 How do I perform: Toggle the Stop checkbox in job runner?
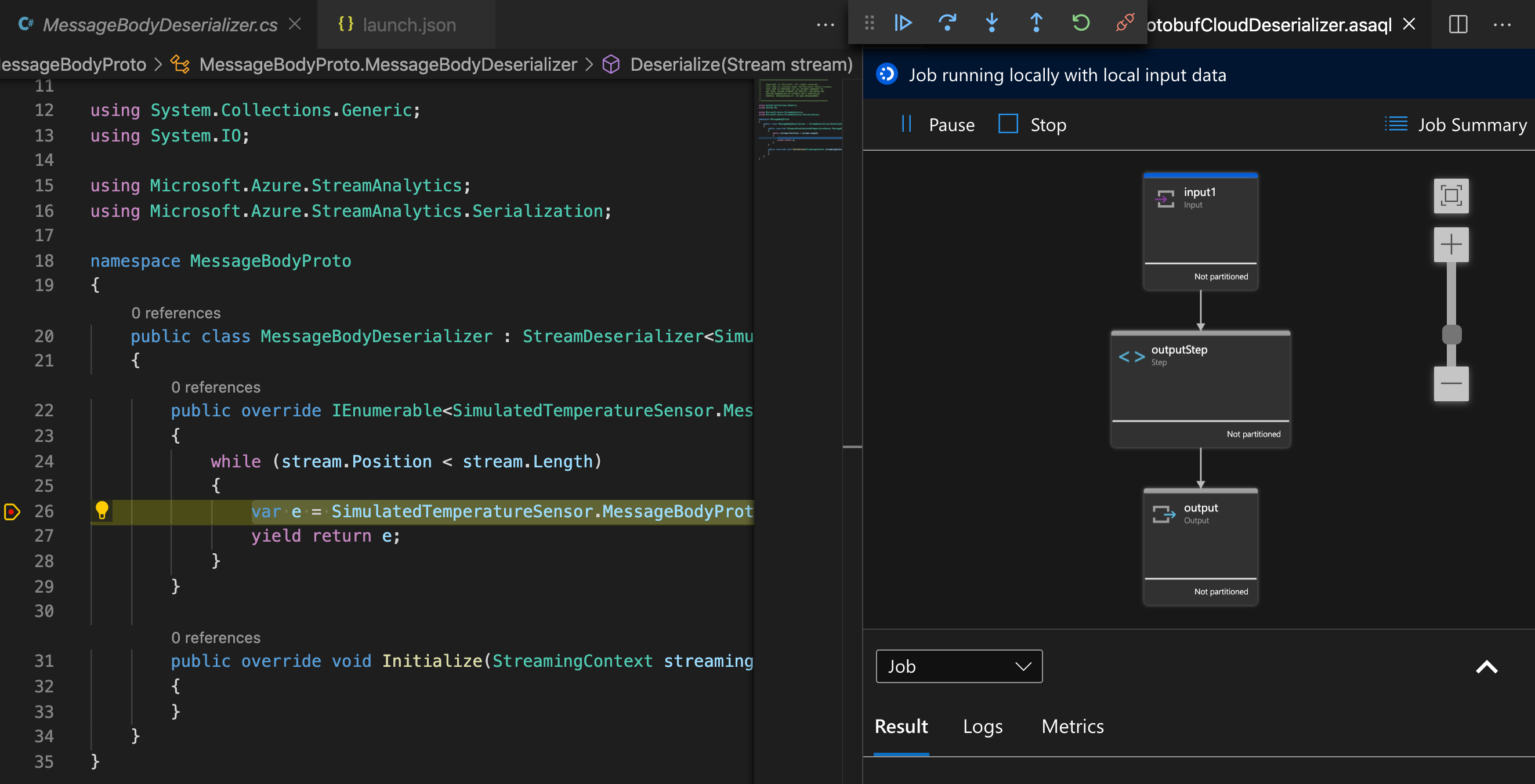(x=1008, y=123)
